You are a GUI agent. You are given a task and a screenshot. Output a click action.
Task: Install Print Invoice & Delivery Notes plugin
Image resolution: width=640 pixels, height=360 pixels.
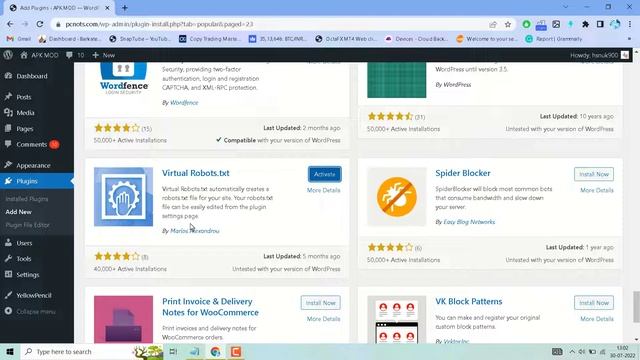pos(320,303)
